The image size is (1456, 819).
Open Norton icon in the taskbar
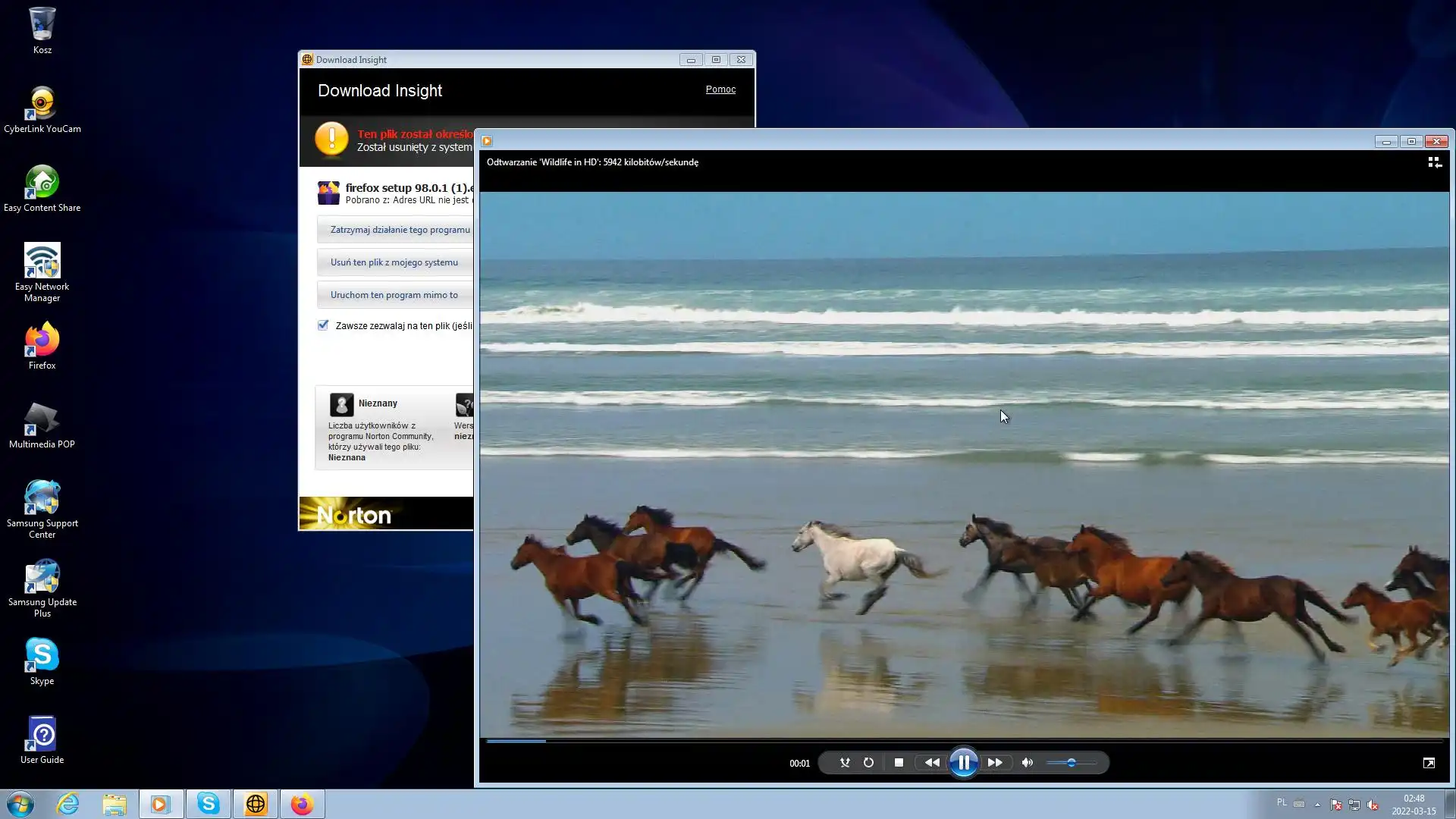[256, 804]
